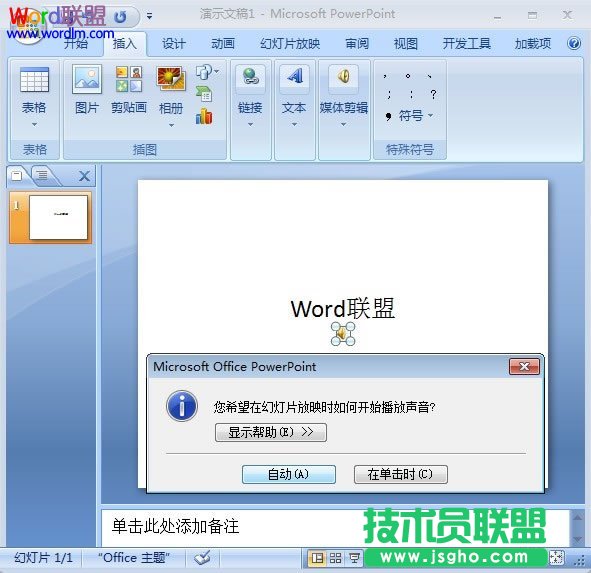Open the 开始 (Home) ribbon tab
The height and width of the screenshot is (573, 591).
click(76, 44)
